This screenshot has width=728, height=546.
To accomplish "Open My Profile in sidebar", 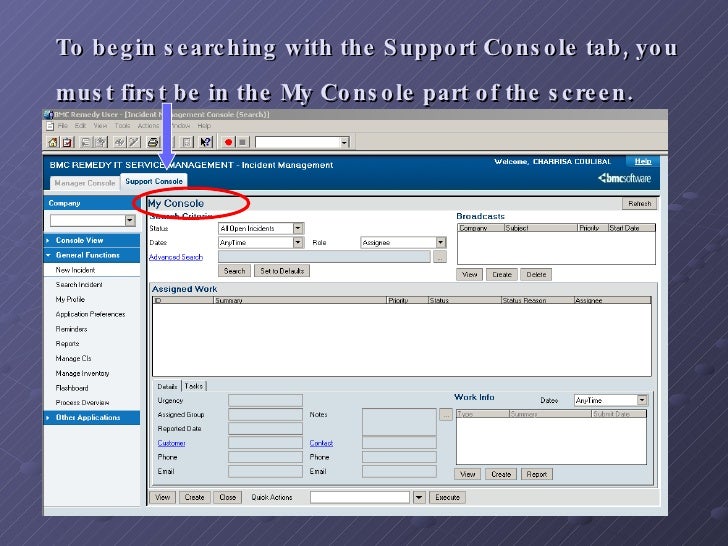I will [x=70, y=299].
